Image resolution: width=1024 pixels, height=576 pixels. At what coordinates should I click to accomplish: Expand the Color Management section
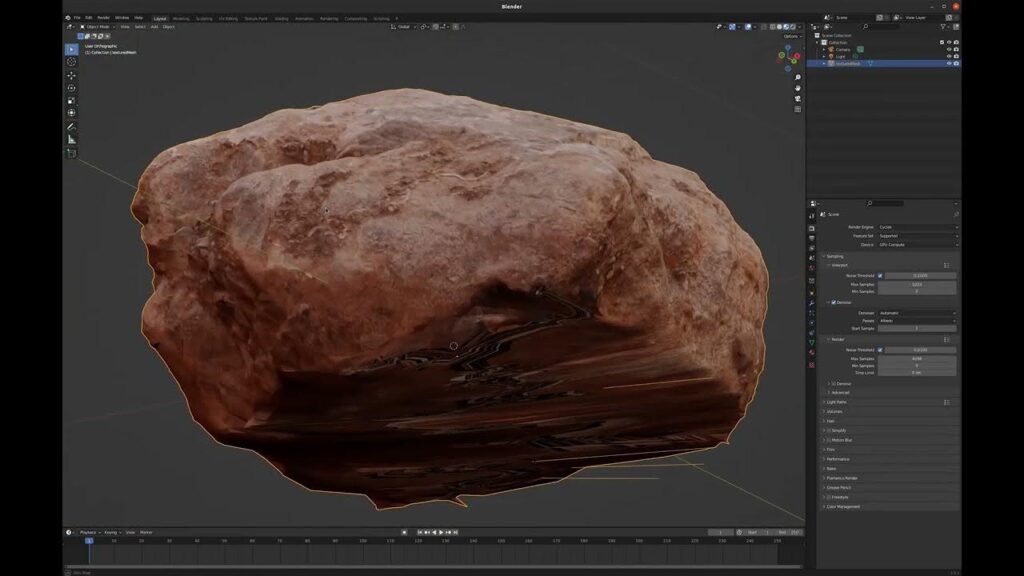click(x=843, y=506)
